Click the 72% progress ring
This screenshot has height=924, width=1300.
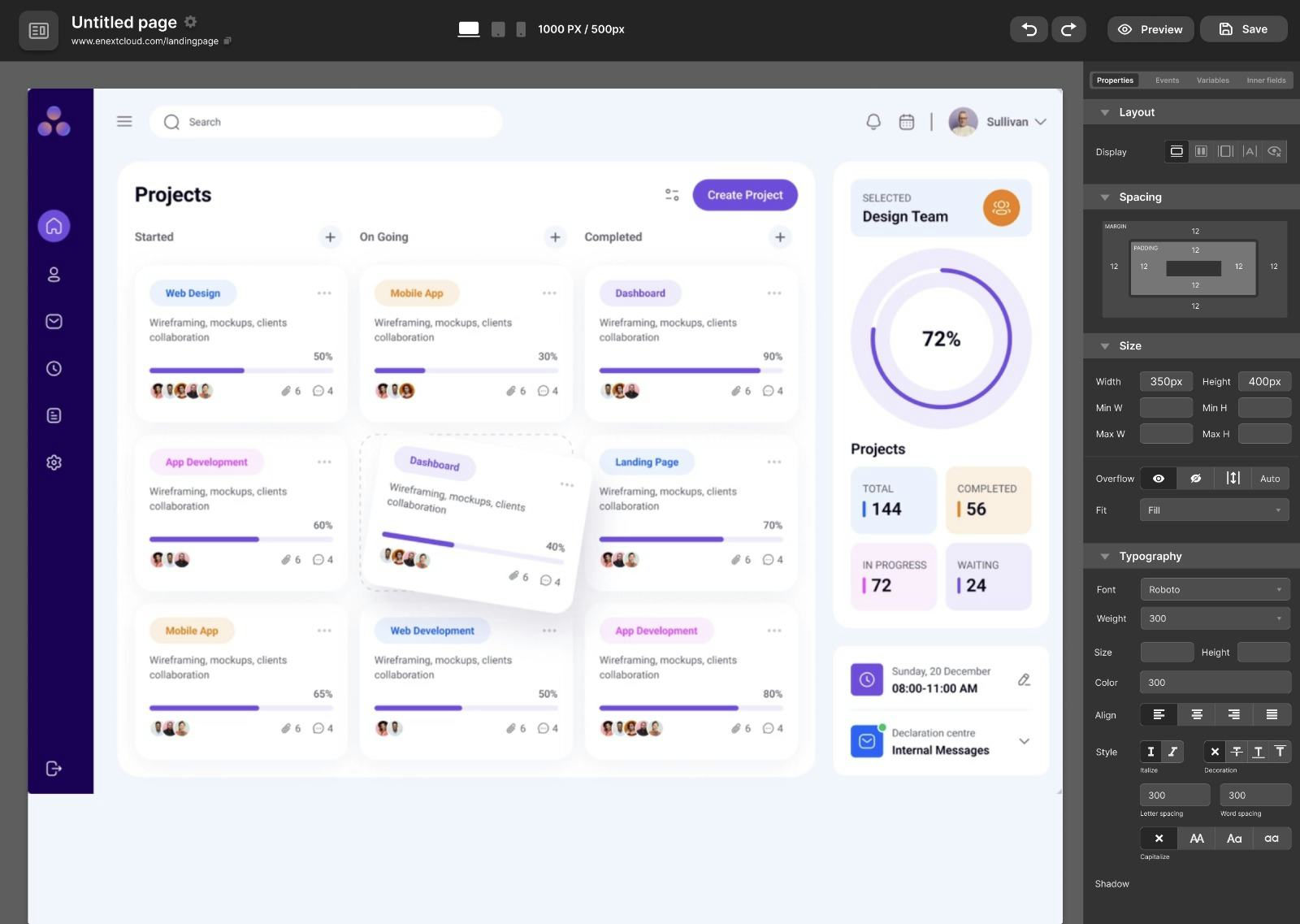pyautogui.click(x=941, y=339)
